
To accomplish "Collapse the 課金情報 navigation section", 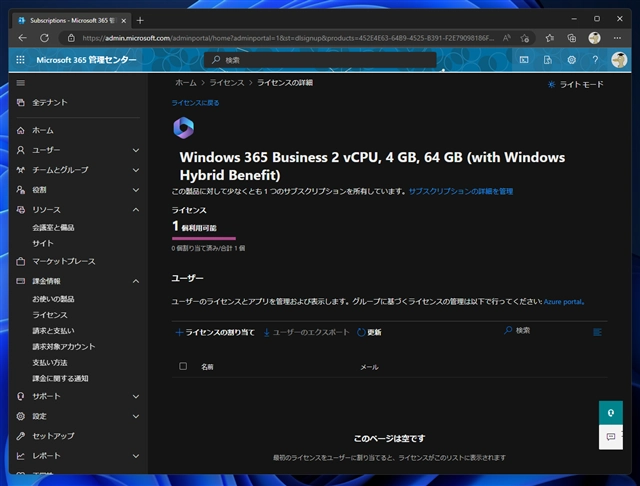I will 136,281.
